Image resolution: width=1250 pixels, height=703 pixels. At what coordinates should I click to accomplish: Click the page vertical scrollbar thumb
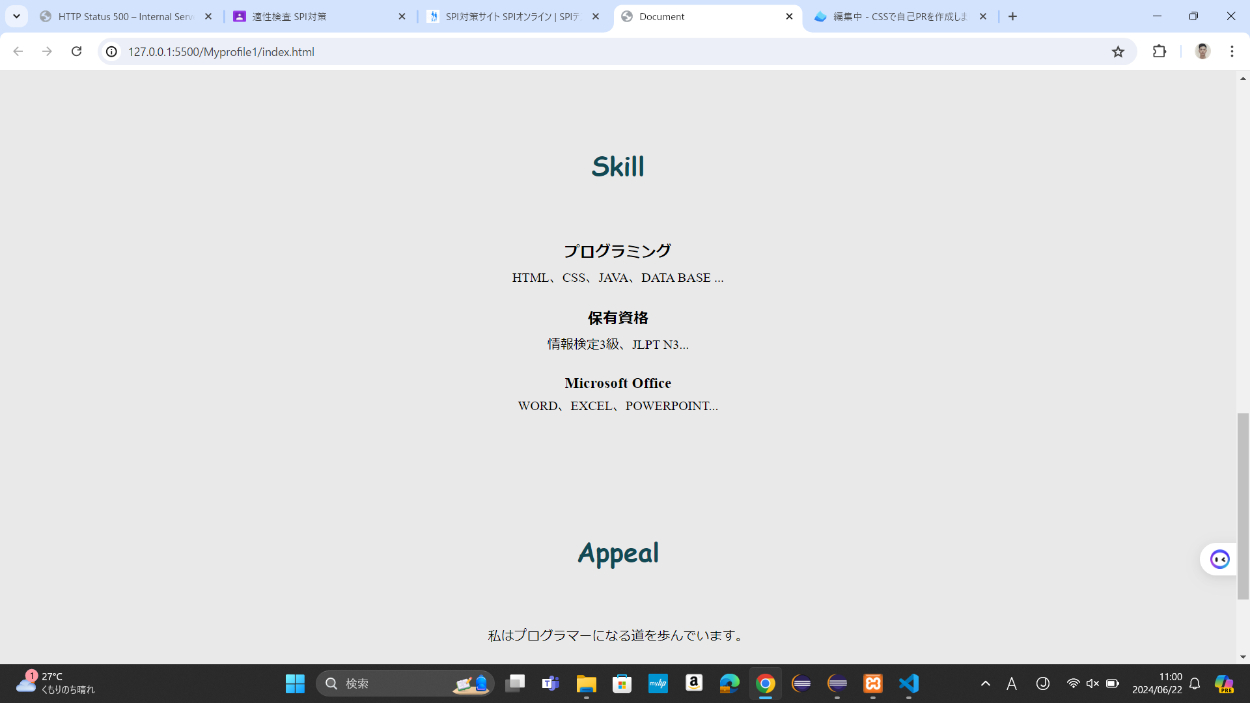pyautogui.click(x=1243, y=506)
